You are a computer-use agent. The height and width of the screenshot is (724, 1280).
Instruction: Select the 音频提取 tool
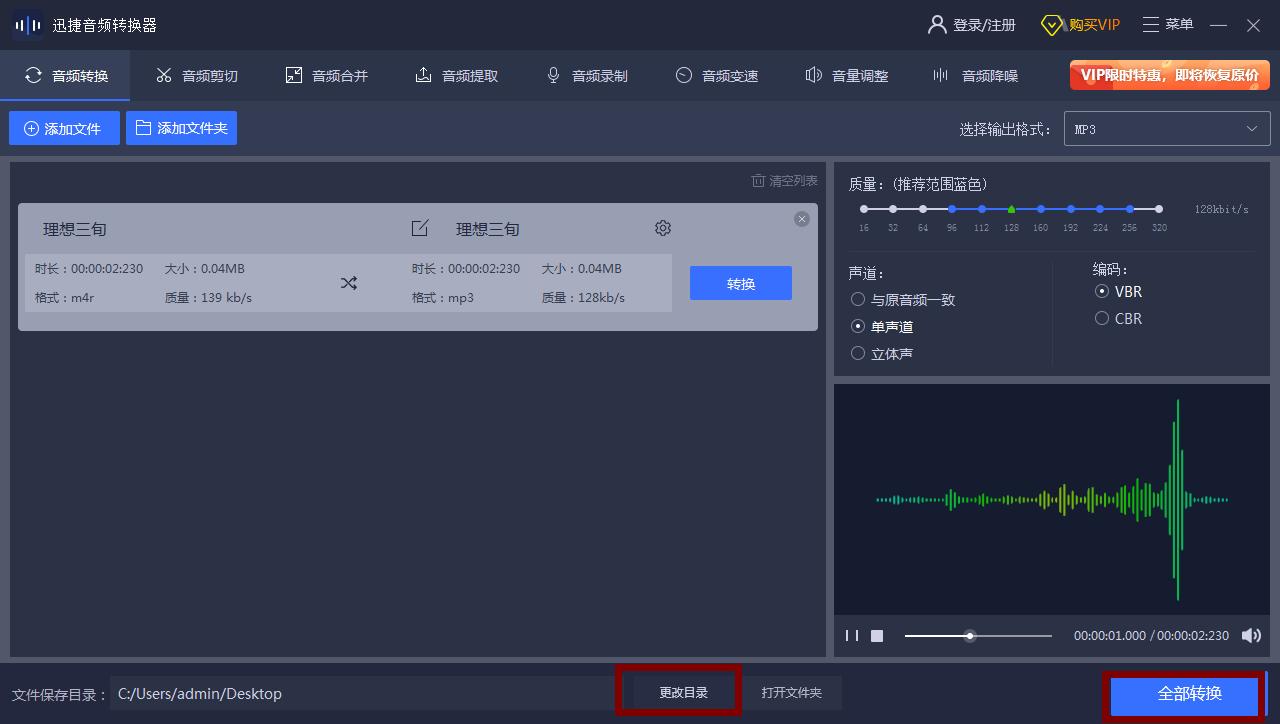[456, 74]
